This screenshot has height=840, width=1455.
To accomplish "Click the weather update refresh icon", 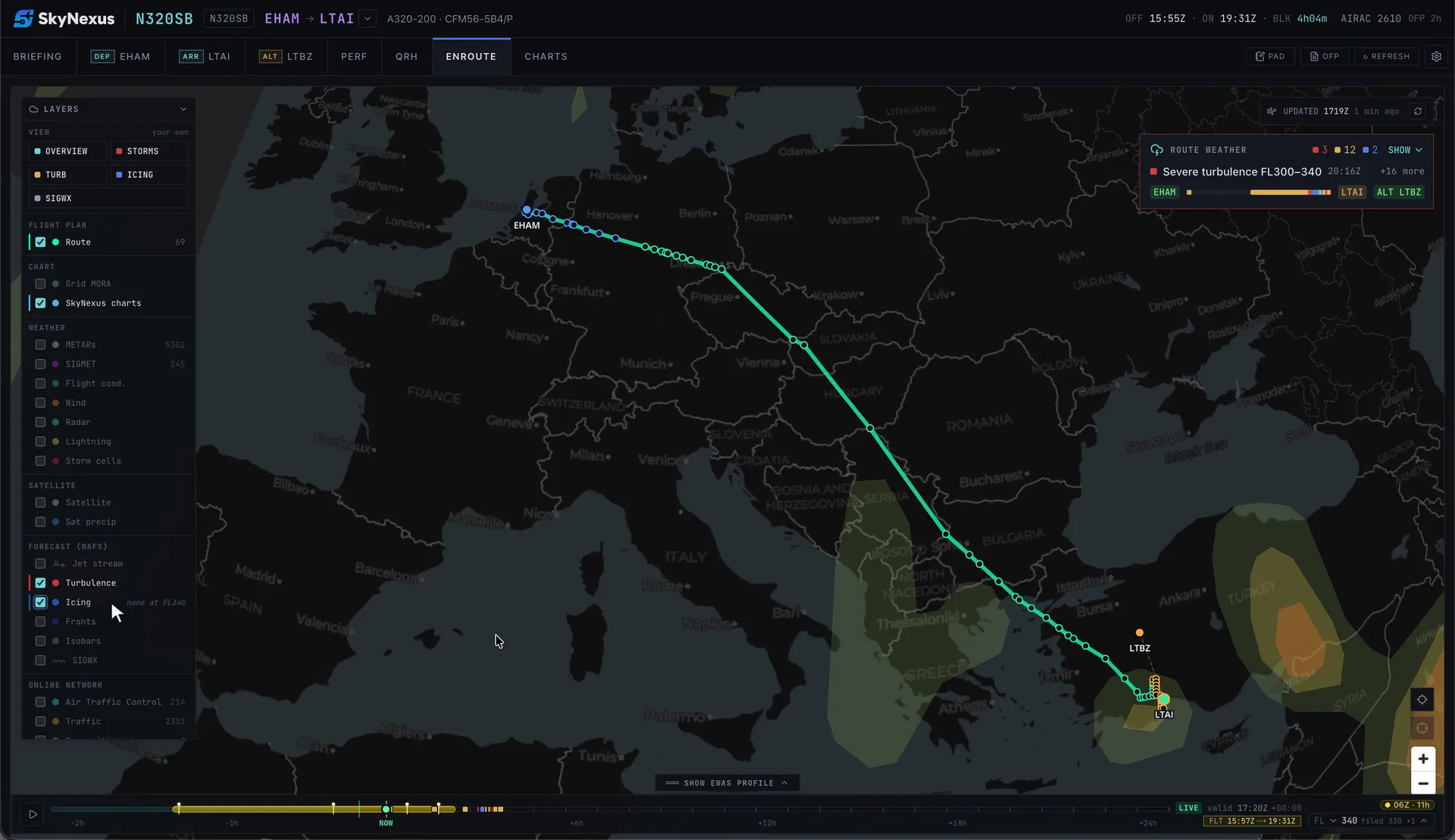I will (1418, 111).
